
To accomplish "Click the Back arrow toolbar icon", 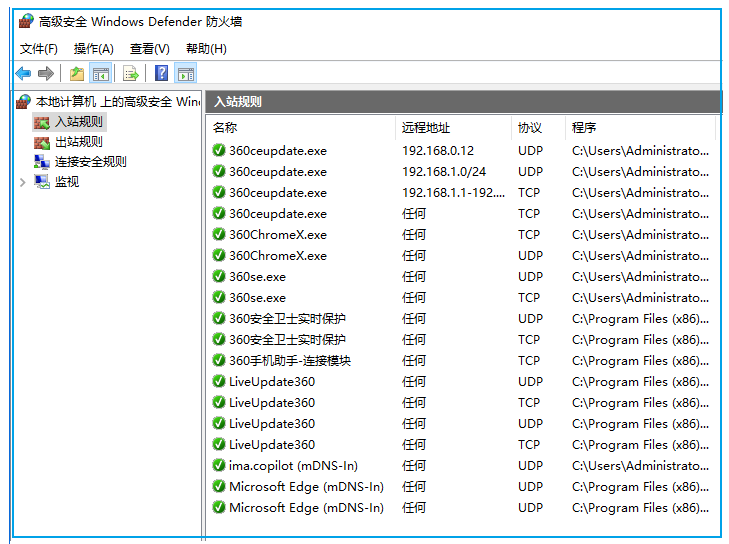I will (23, 73).
